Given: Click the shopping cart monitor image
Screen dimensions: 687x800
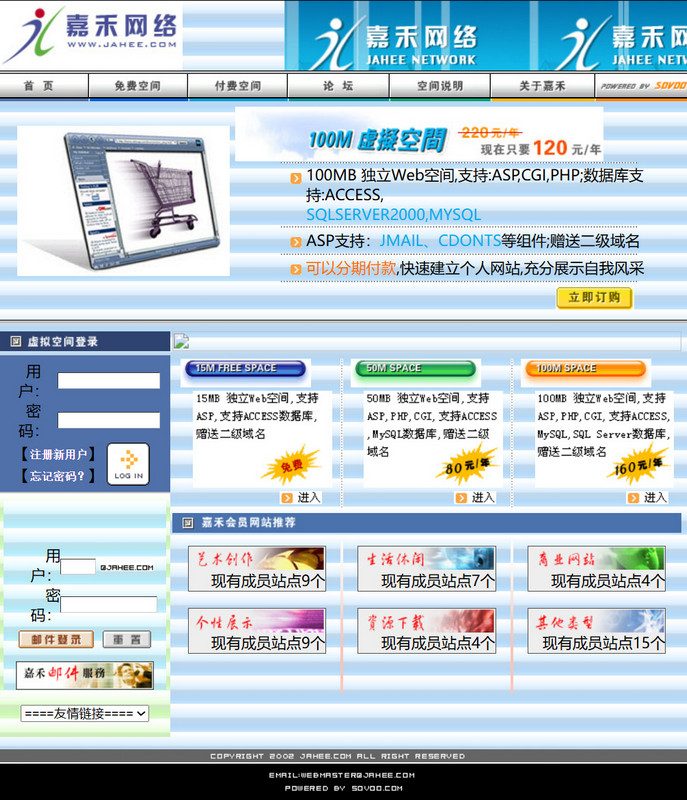Looking at the screenshot, I should click(x=123, y=200).
